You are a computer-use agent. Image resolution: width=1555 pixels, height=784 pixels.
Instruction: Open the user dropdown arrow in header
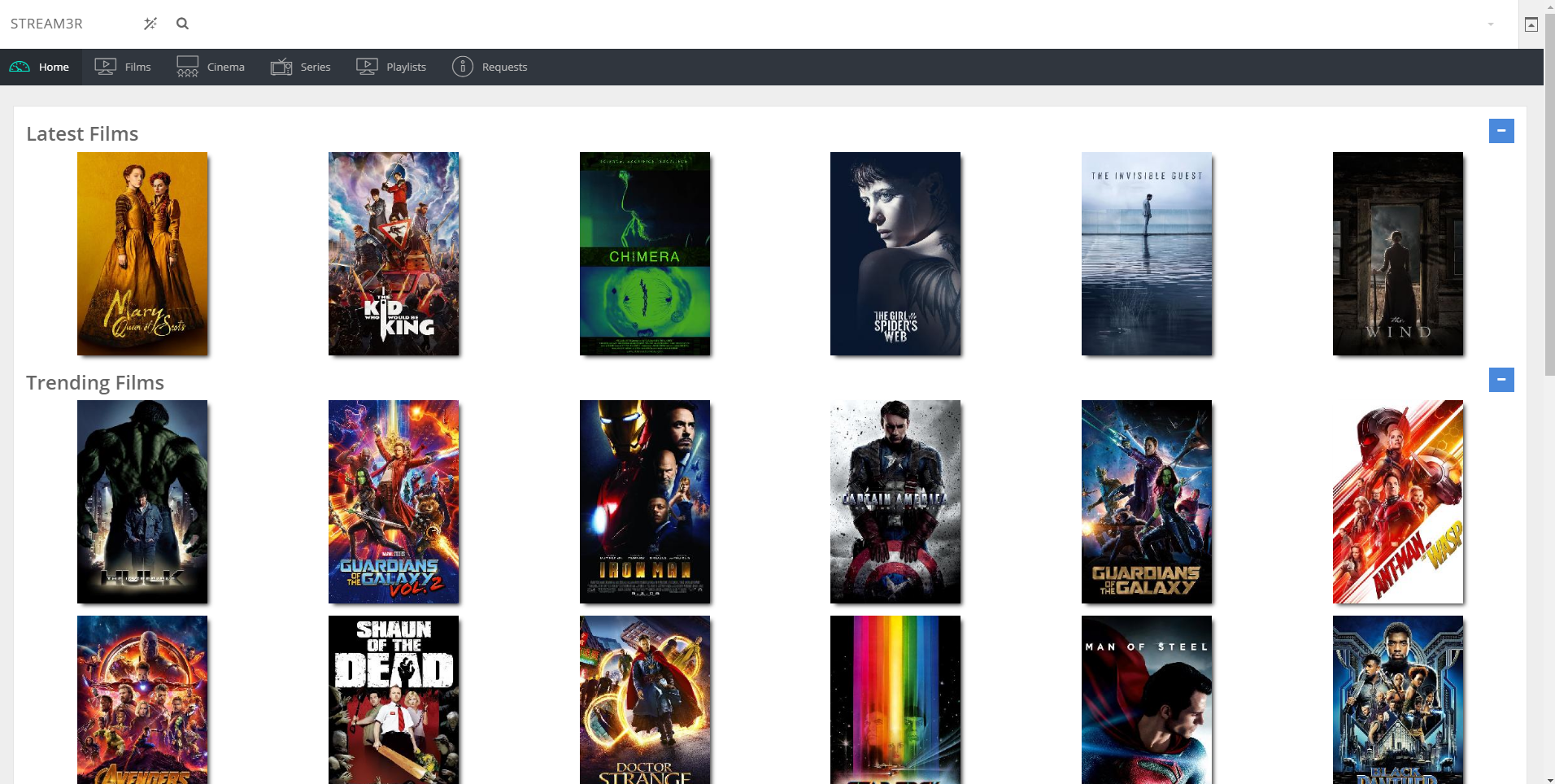click(x=1491, y=24)
